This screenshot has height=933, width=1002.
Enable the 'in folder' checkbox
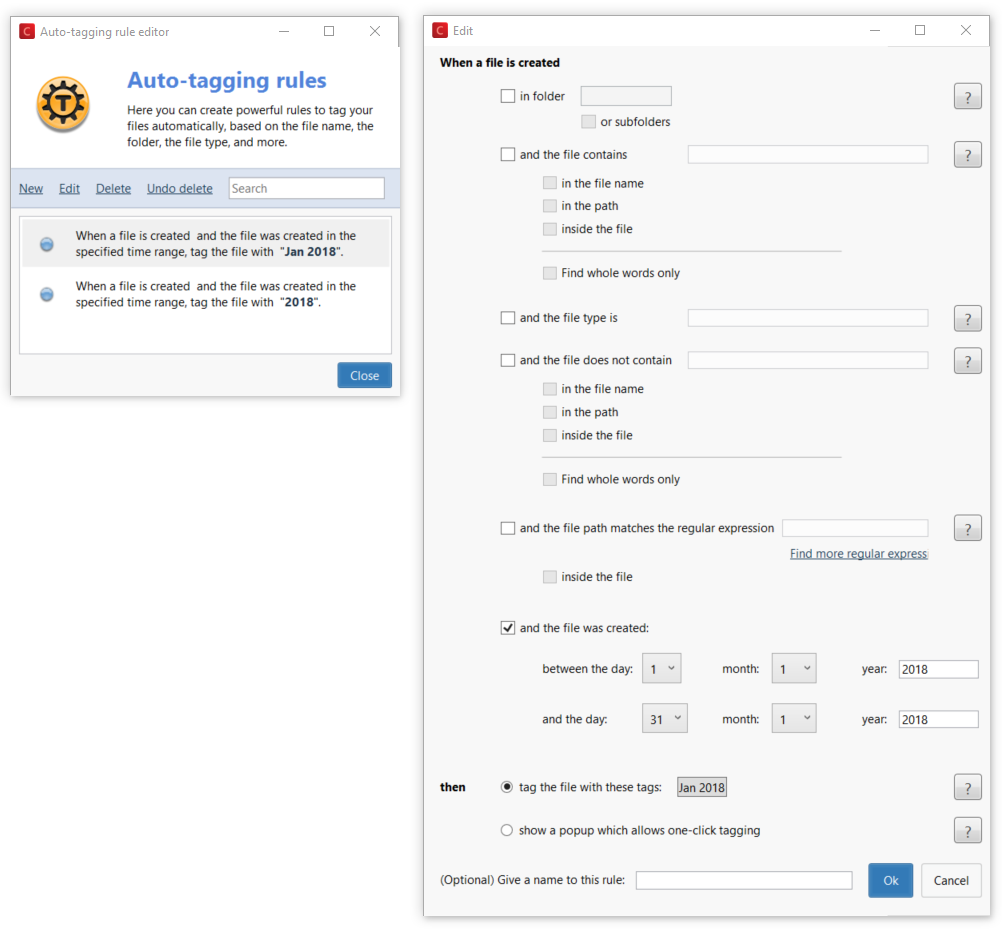point(508,97)
